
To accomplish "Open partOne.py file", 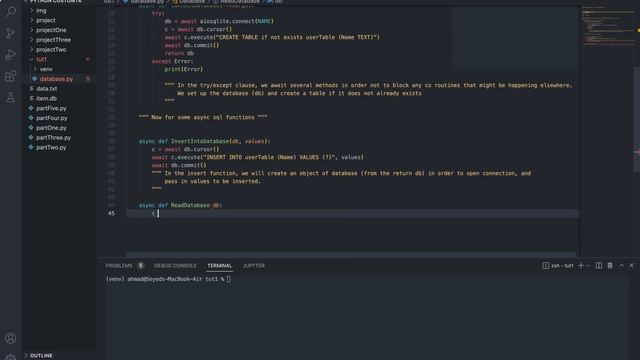I will [x=51, y=128].
